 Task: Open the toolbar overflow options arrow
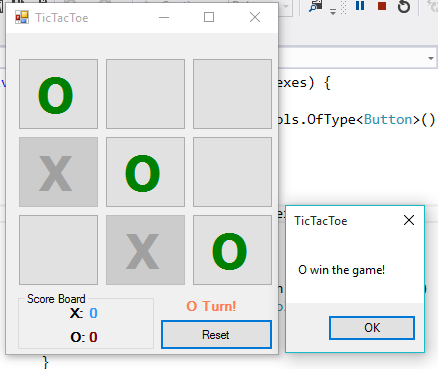point(333,12)
